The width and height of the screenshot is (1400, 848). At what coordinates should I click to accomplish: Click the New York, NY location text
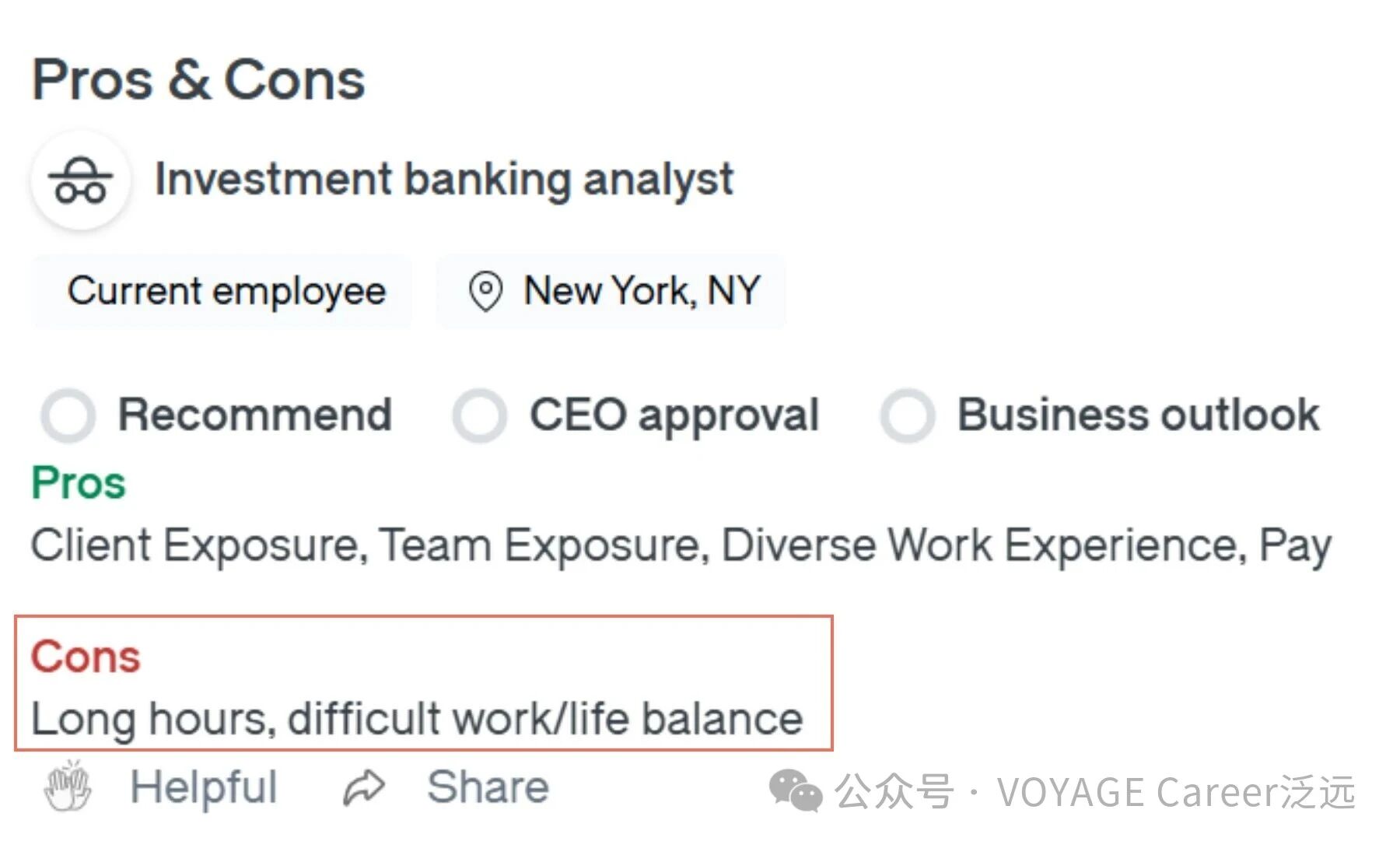(x=642, y=292)
